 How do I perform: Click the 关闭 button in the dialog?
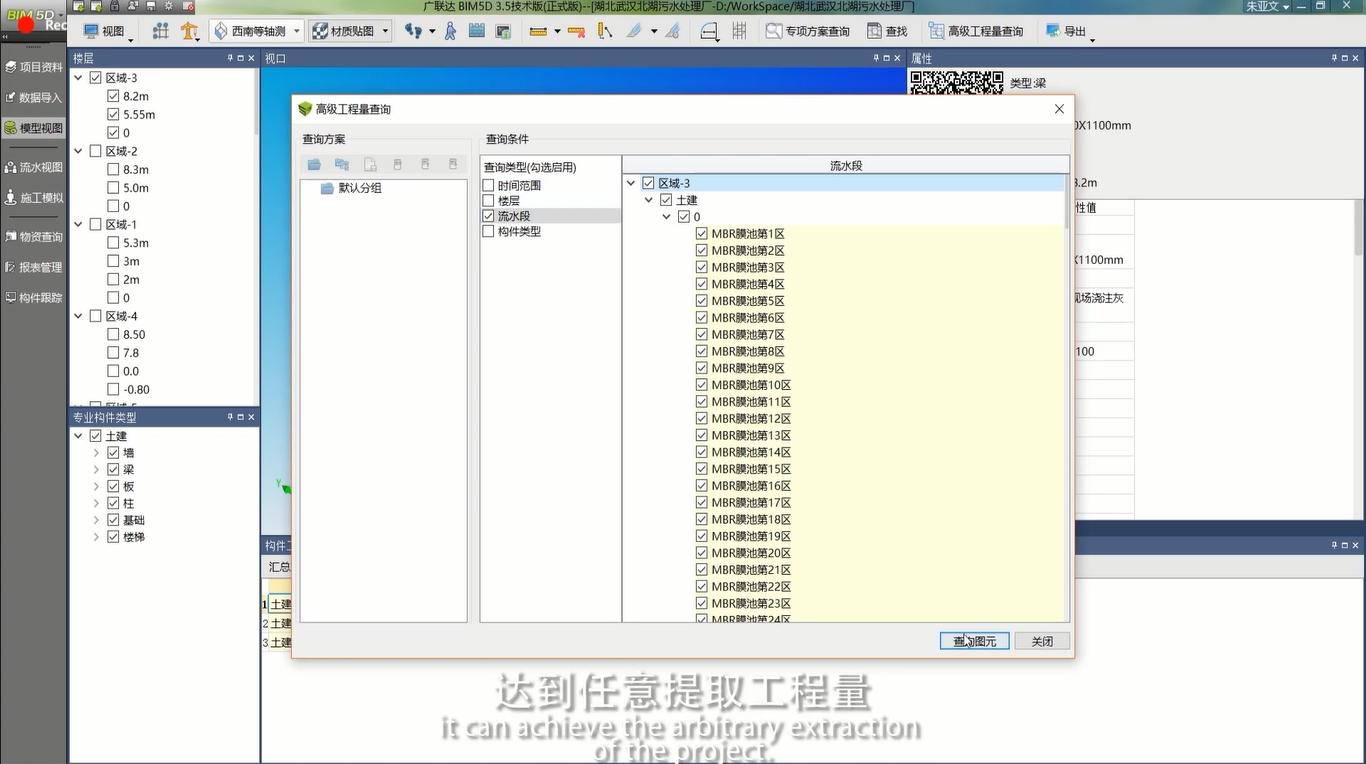pos(1042,641)
